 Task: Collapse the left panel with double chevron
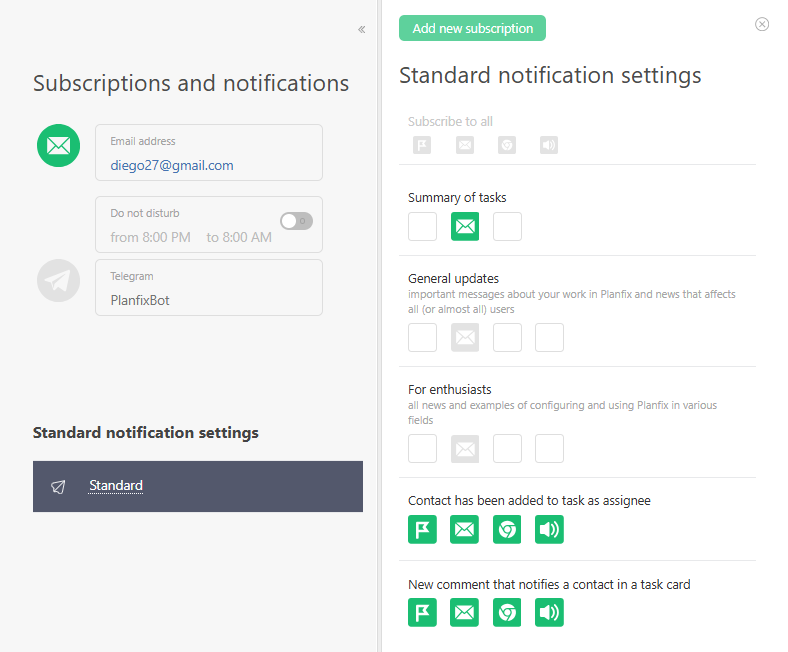point(361,29)
